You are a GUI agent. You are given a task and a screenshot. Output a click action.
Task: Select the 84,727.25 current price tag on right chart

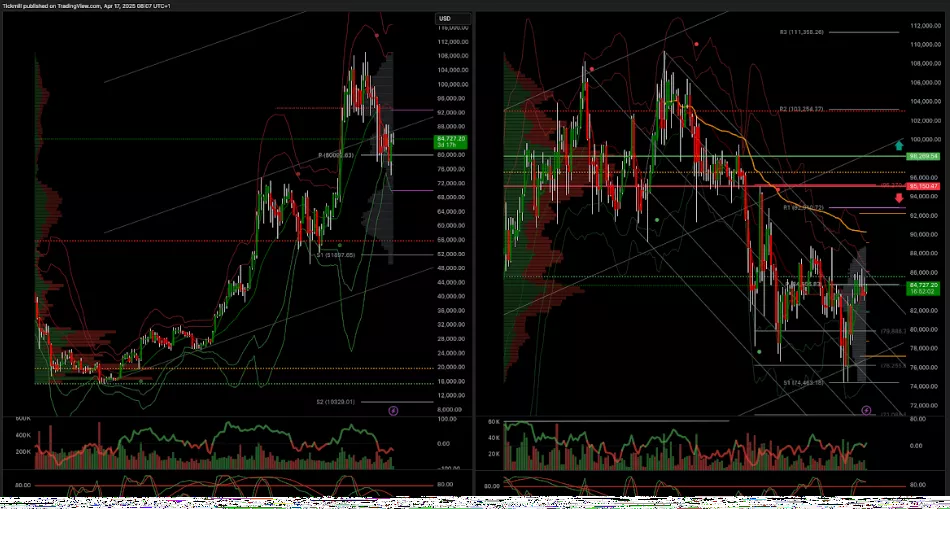tap(920, 287)
